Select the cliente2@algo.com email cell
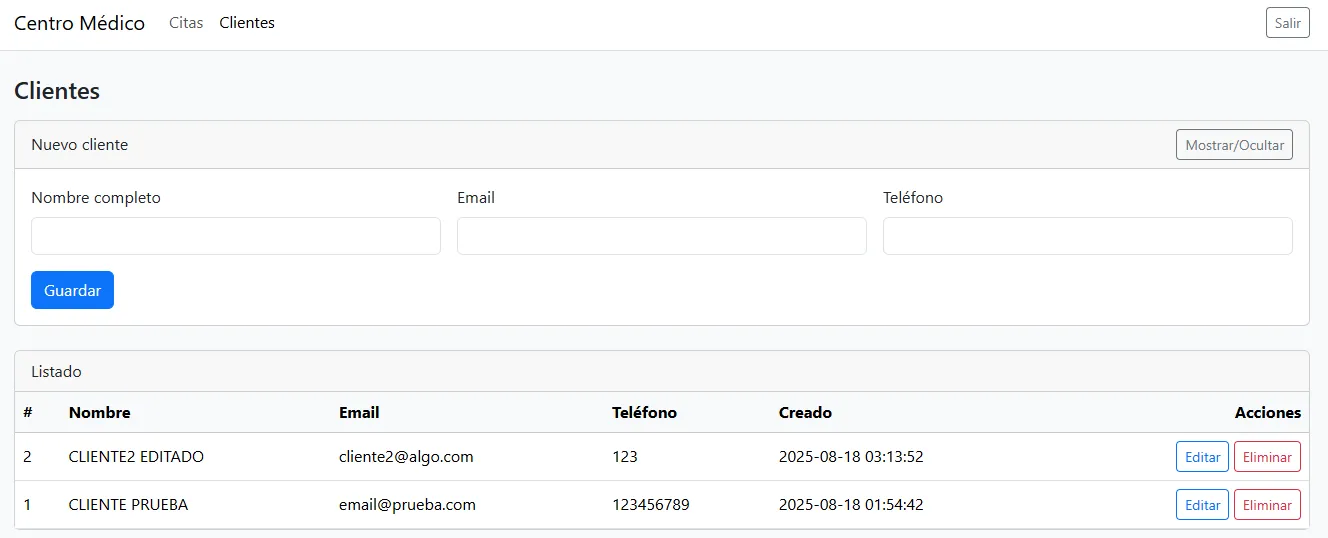Image resolution: width=1328 pixels, height=538 pixels. 406,457
